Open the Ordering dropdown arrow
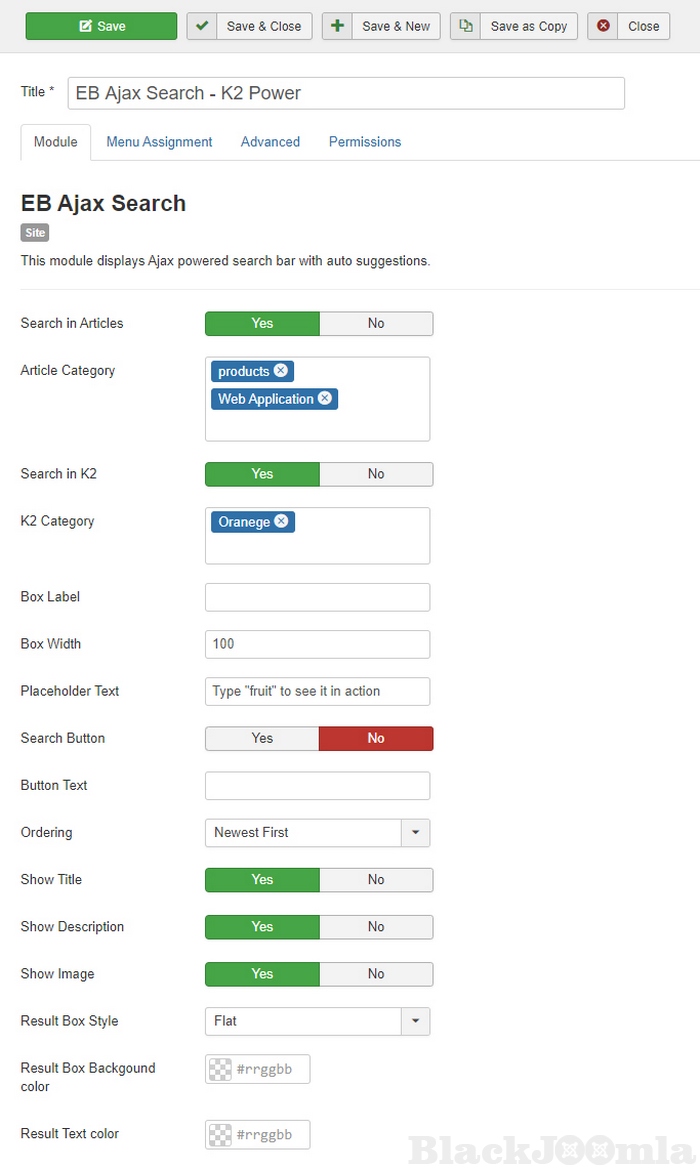Image resolution: width=700 pixels, height=1170 pixels. click(416, 832)
